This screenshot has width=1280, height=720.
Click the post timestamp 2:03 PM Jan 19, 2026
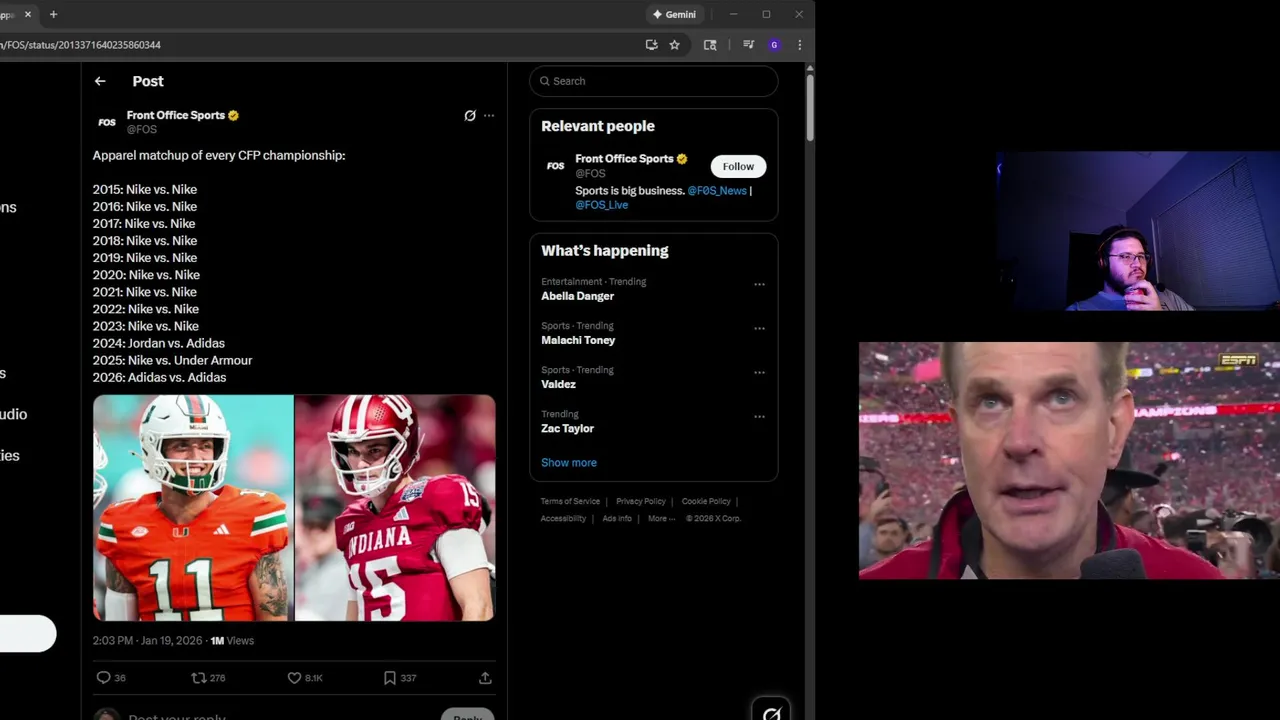(147, 640)
